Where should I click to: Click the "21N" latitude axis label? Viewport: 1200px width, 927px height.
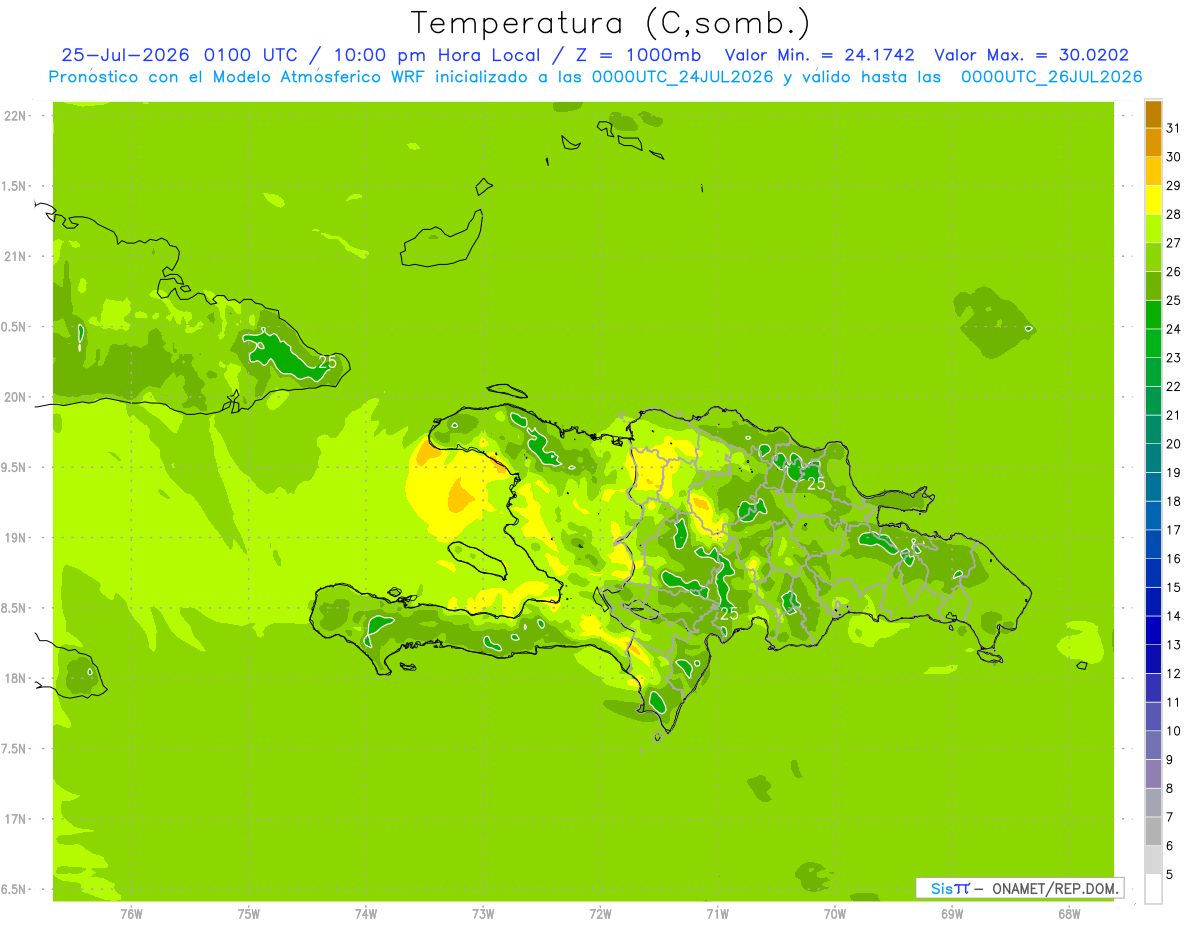tap(16, 257)
